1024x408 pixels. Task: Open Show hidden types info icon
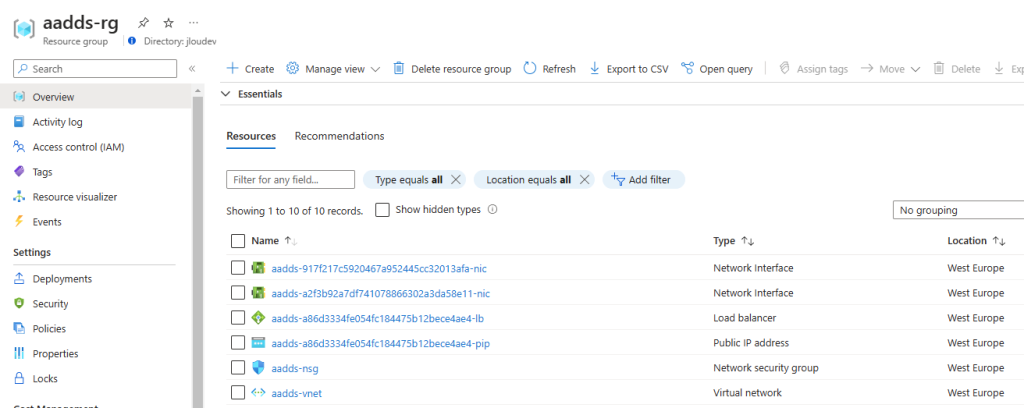pos(493,210)
